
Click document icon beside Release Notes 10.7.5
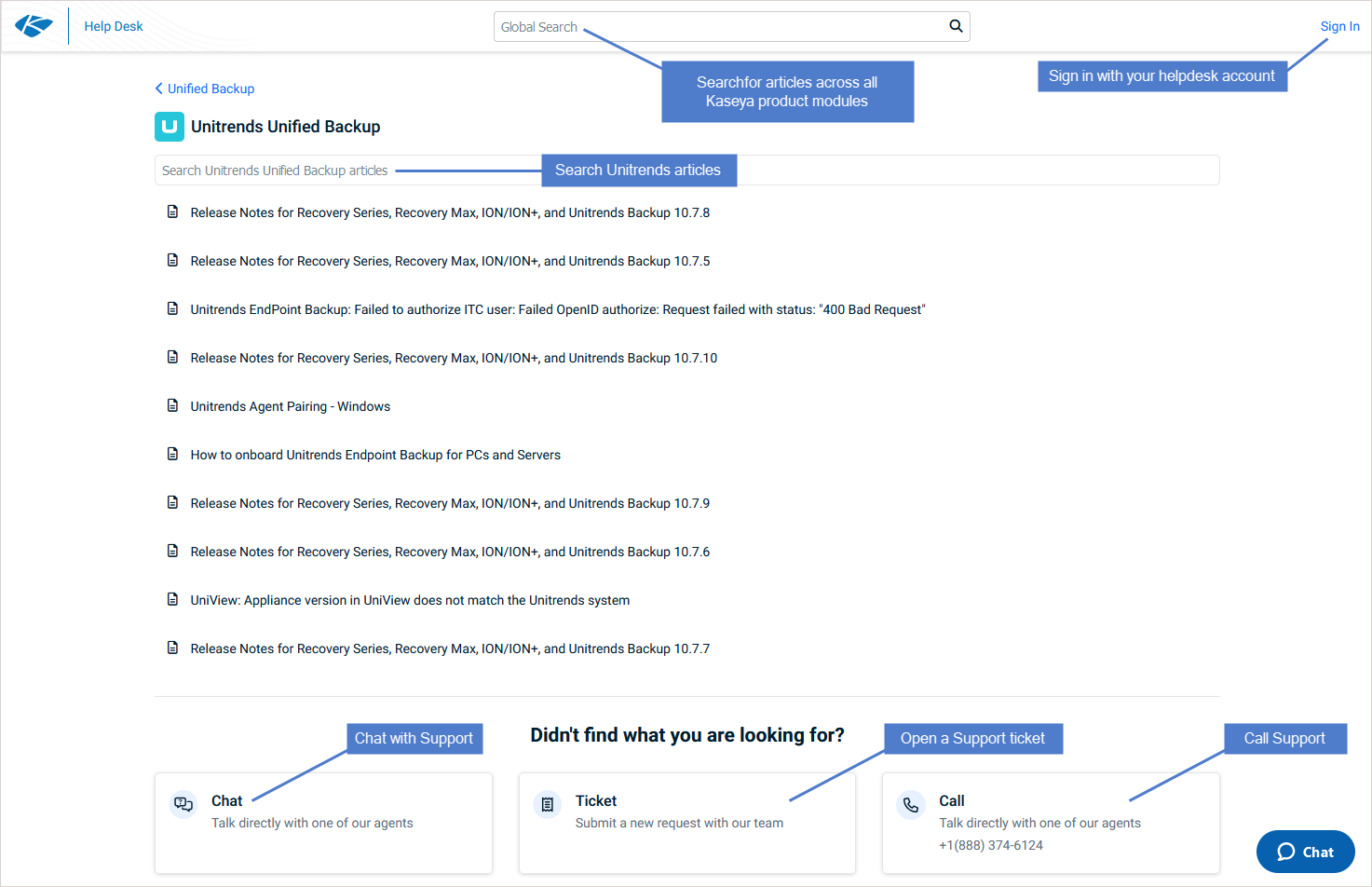coord(172,260)
